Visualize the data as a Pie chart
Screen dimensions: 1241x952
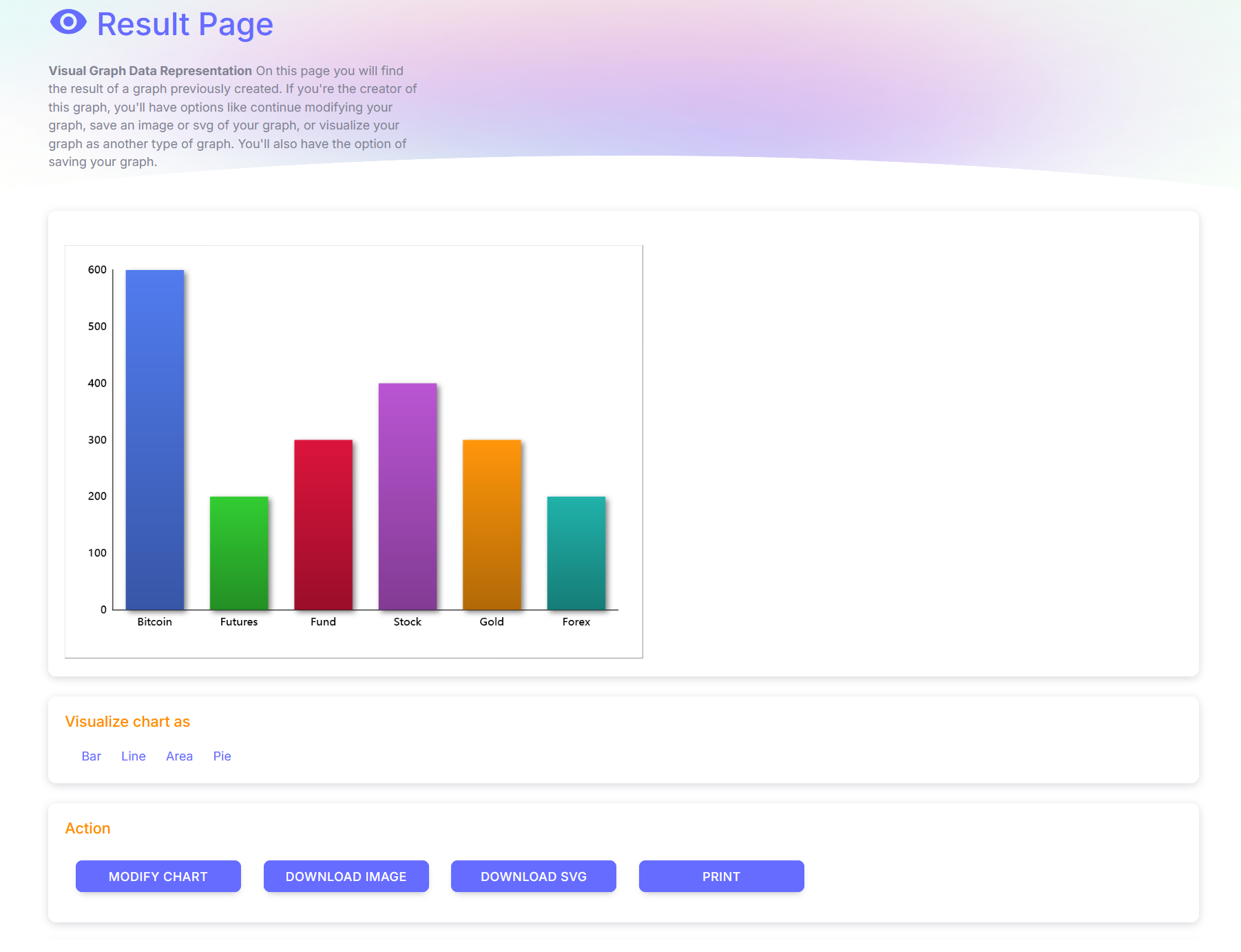pos(222,756)
